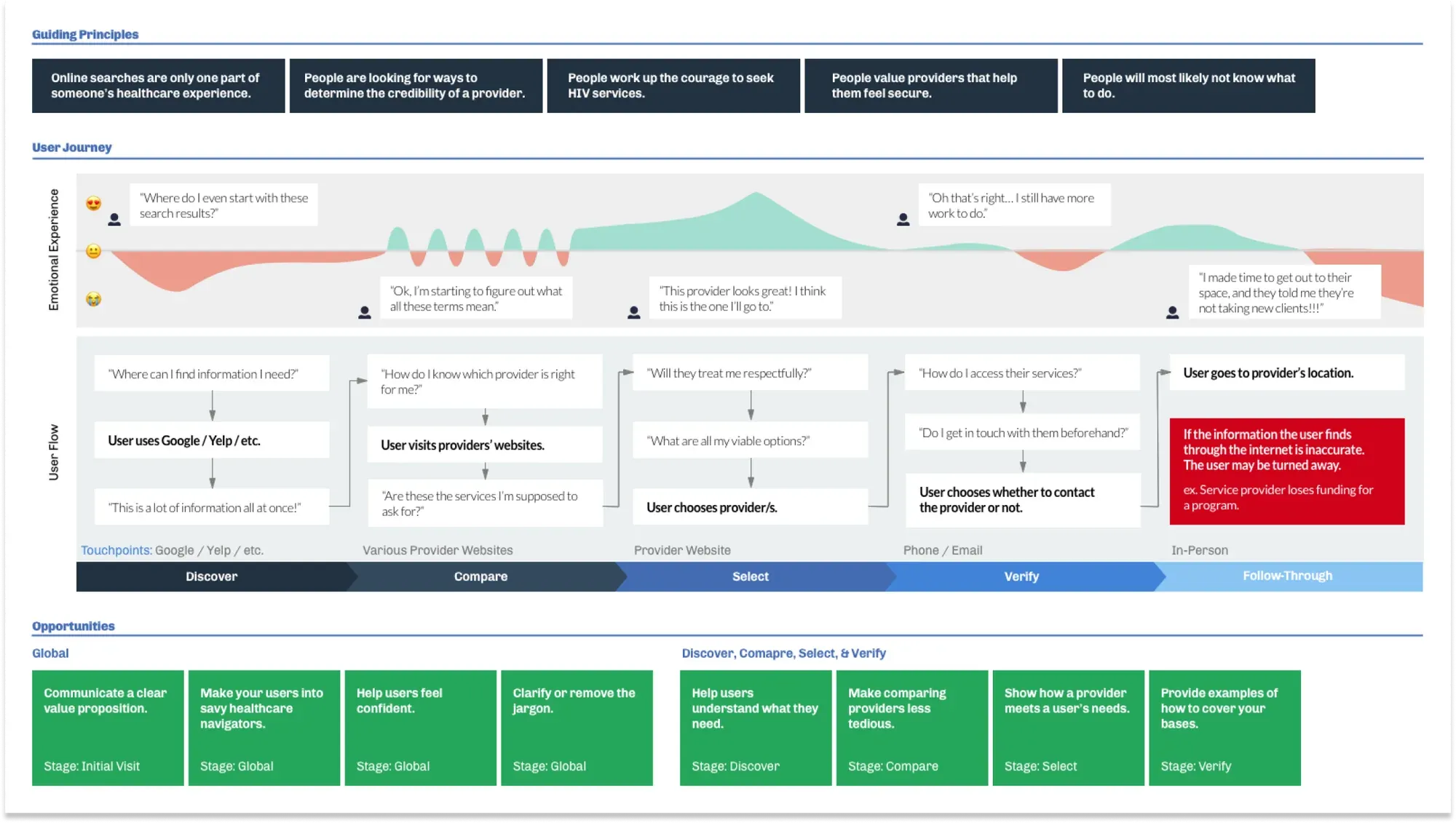Image resolution: width=1456 pixels, height=823 pixels.
Task: Click "People value providers" principle box
Action: pyautogui.click(x=931, y=86)
